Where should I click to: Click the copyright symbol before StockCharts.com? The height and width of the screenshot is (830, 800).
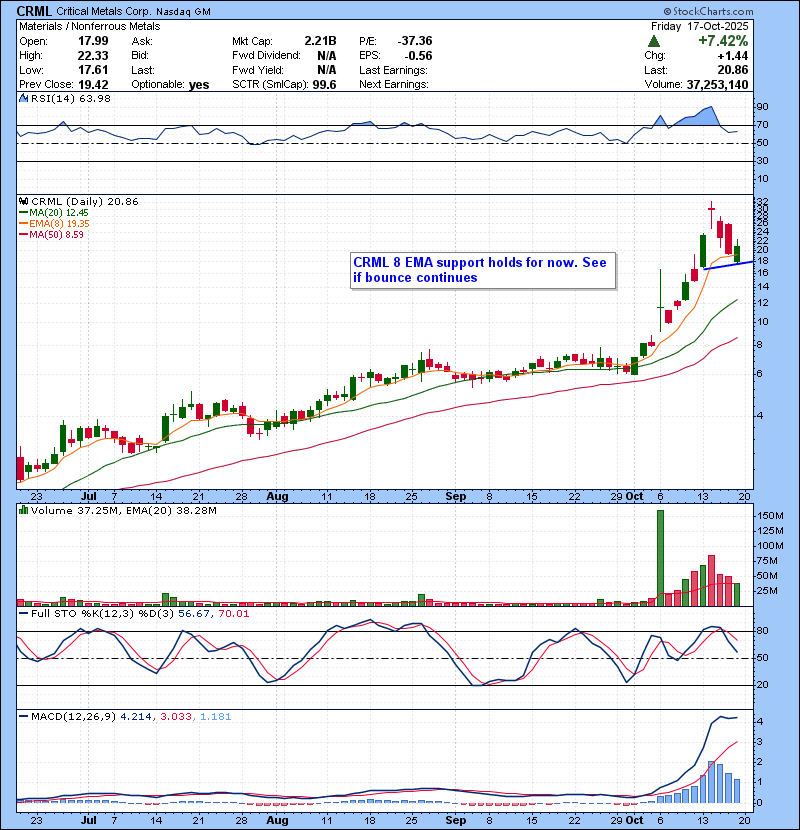pos(668,12)
